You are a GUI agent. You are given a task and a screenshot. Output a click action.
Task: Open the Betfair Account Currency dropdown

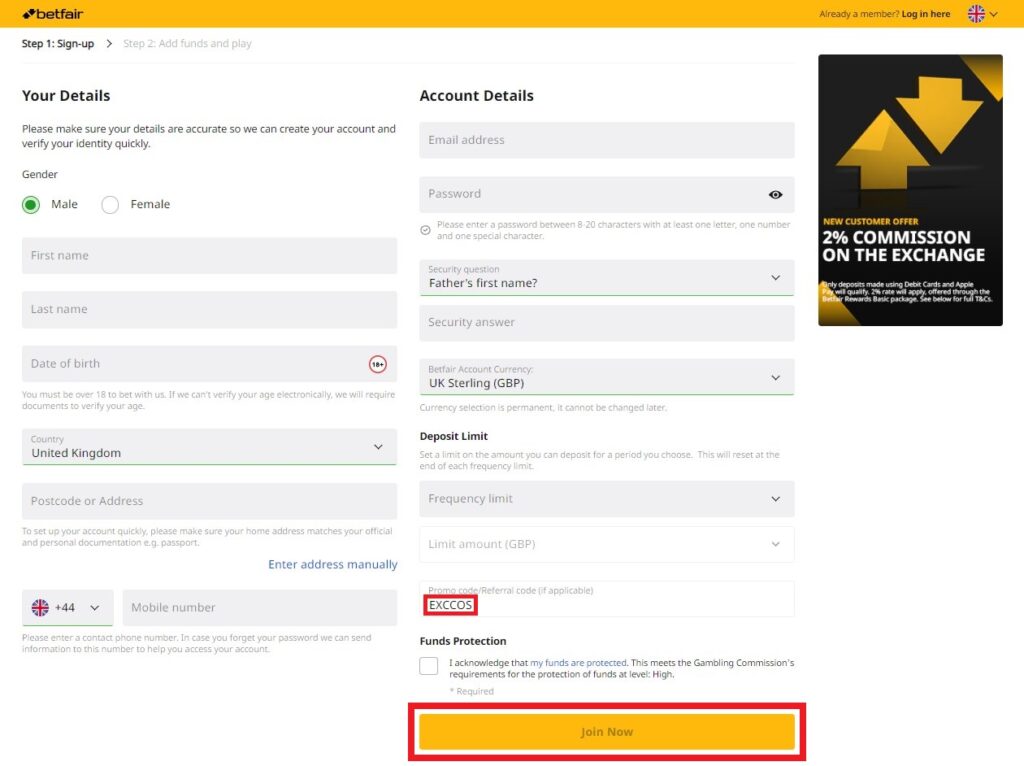[x=778, y=377]
